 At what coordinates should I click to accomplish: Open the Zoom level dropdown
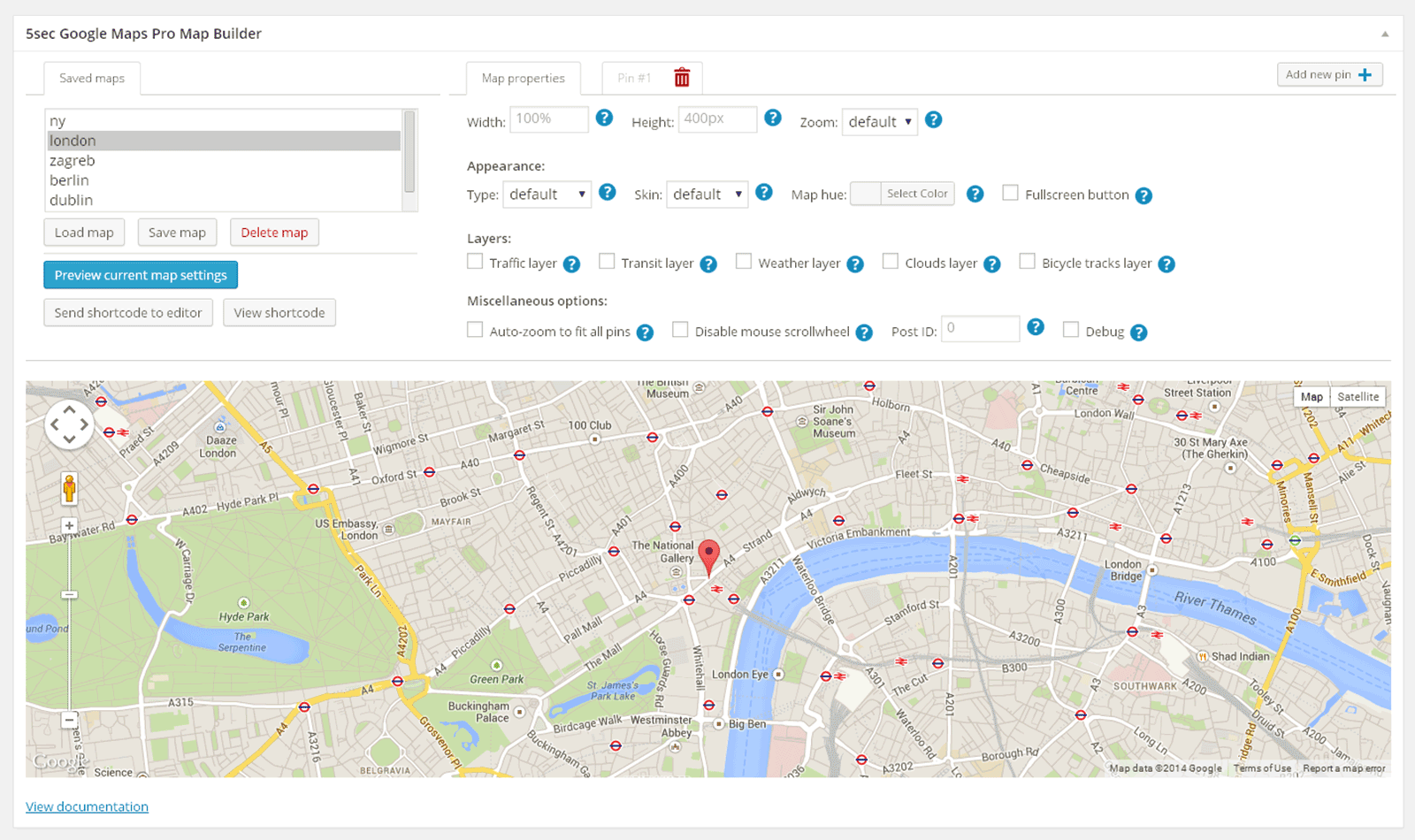coord(879,121)
